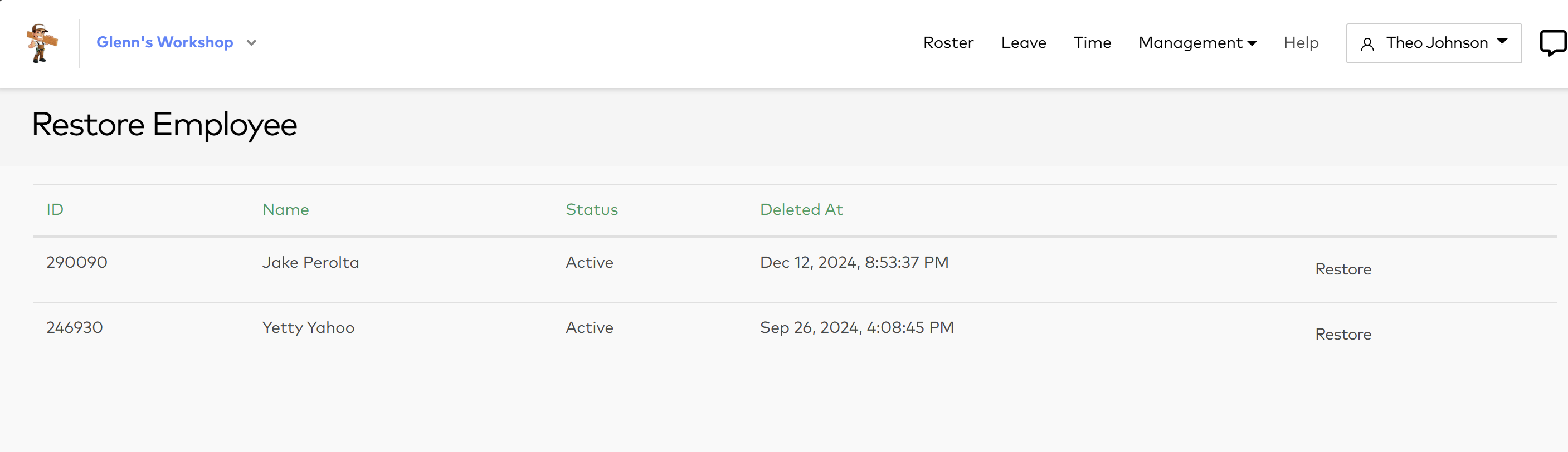Viewport: 1568px width, 452px height.
Task: Click employee ID 290090
Action: 77,262
